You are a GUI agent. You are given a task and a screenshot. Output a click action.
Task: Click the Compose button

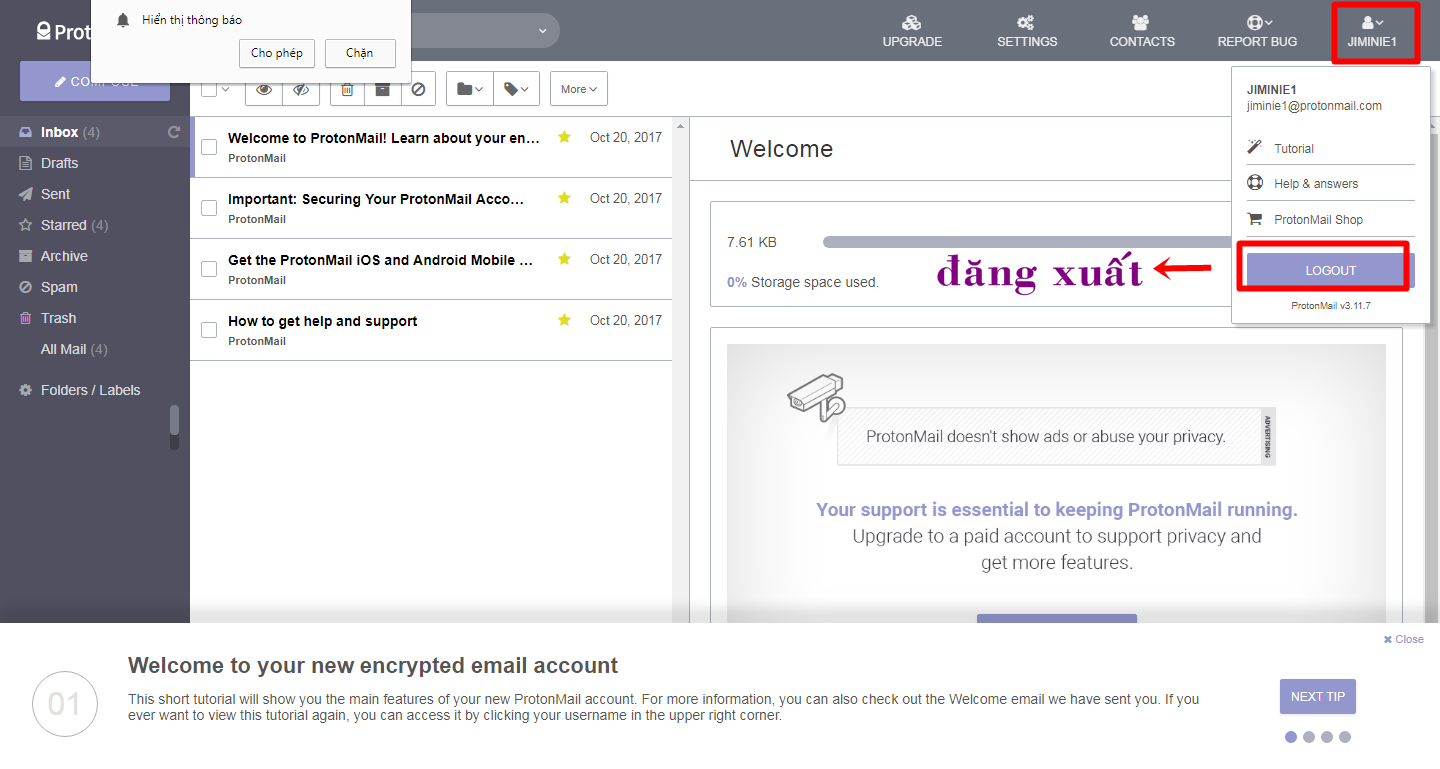95,81
